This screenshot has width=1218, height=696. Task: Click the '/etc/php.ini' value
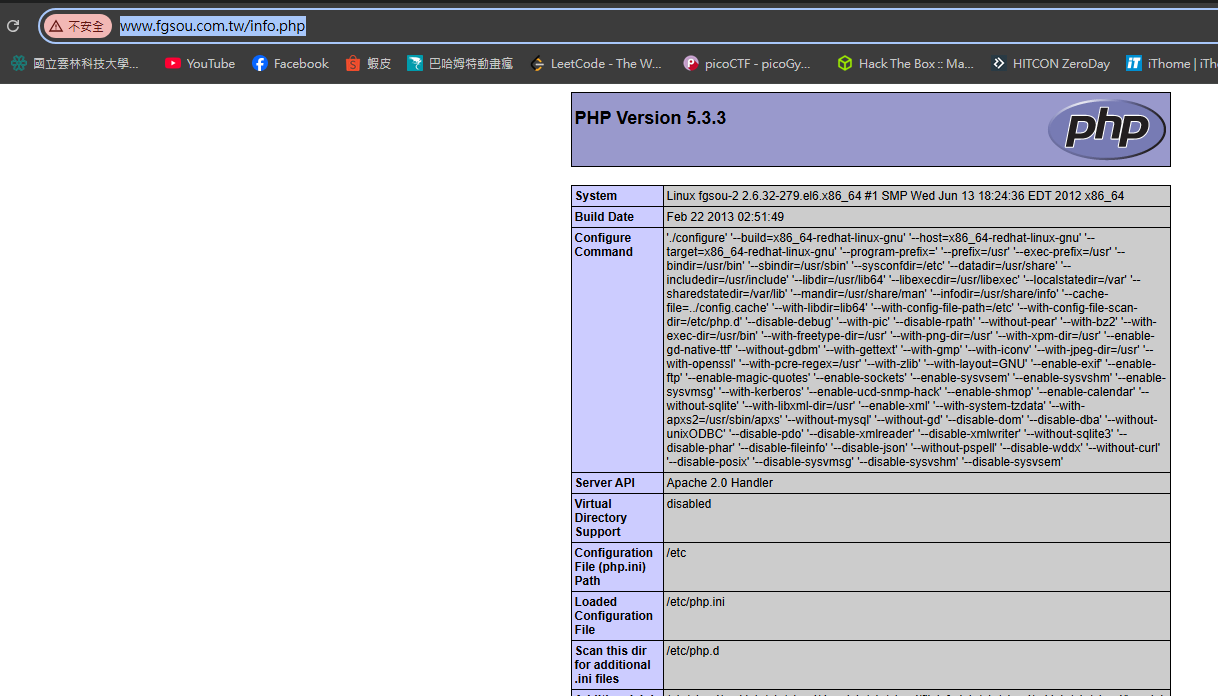696,602
